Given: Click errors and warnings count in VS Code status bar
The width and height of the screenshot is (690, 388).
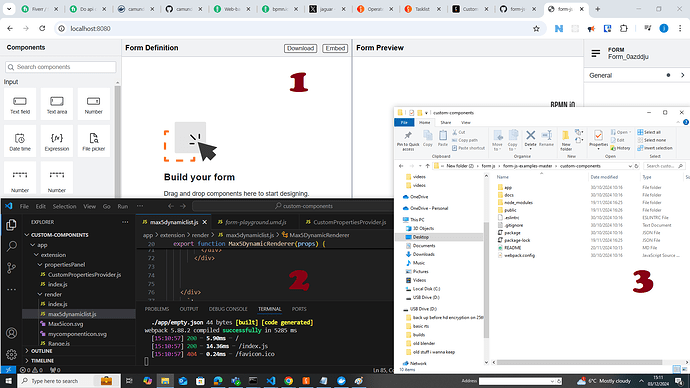Looking at the screenshot, I should (31, 370).
